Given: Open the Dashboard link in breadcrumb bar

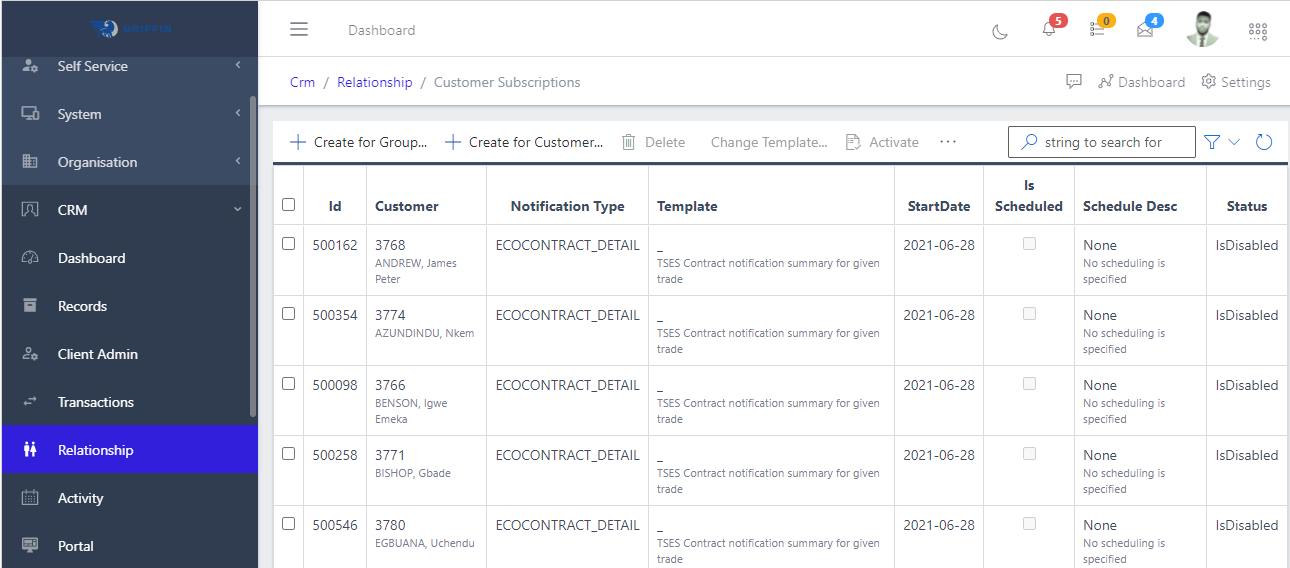Looking at the screenshot, I should coord(1141,82).
